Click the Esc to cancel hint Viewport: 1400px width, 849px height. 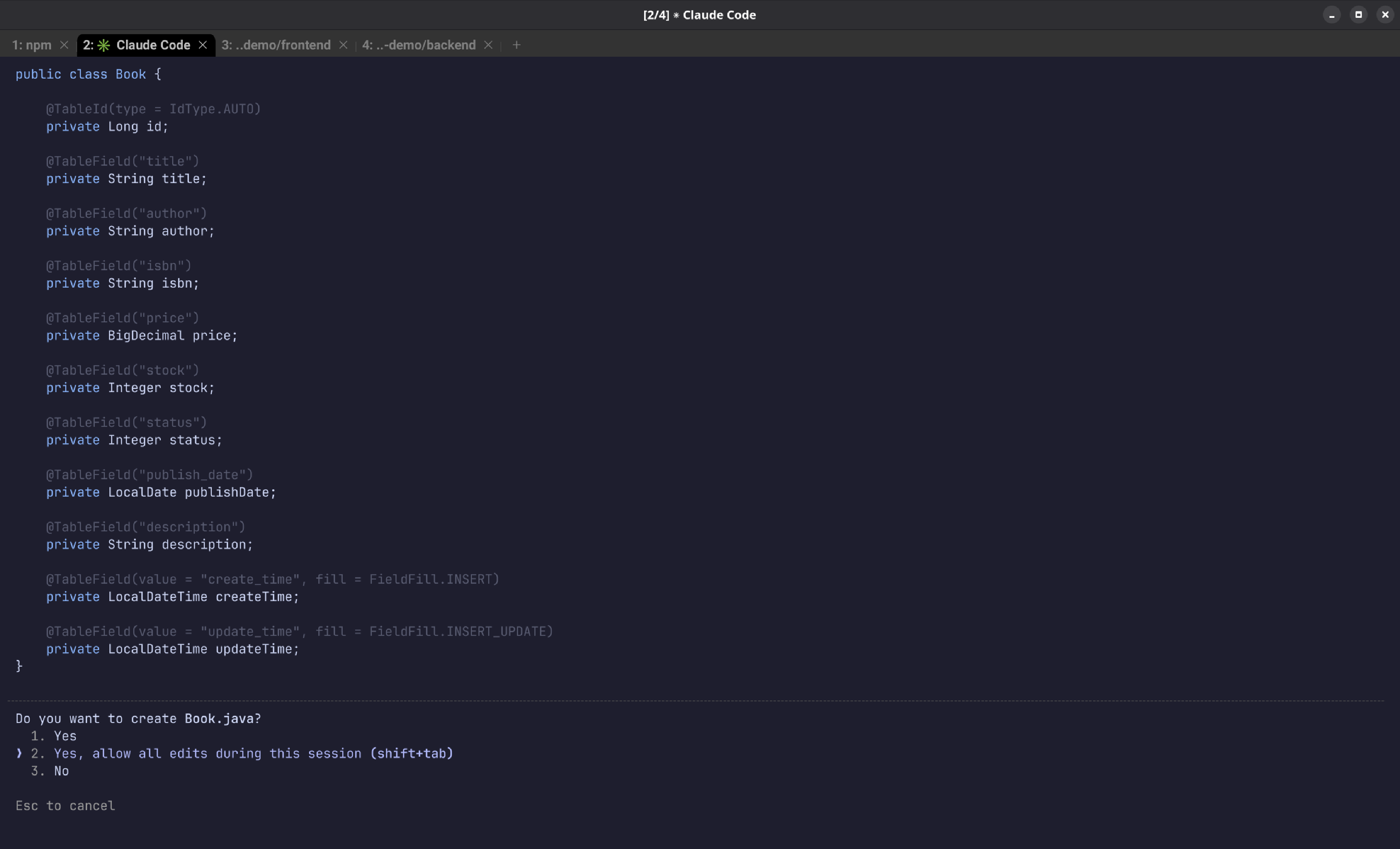[65, 806]
